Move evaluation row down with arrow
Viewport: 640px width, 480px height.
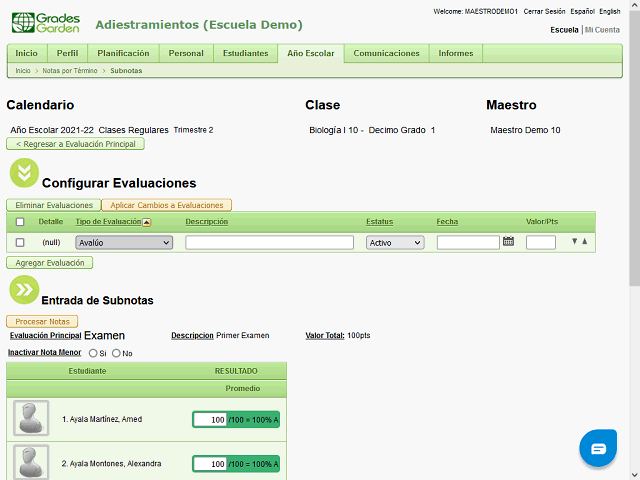coord(574,241)
